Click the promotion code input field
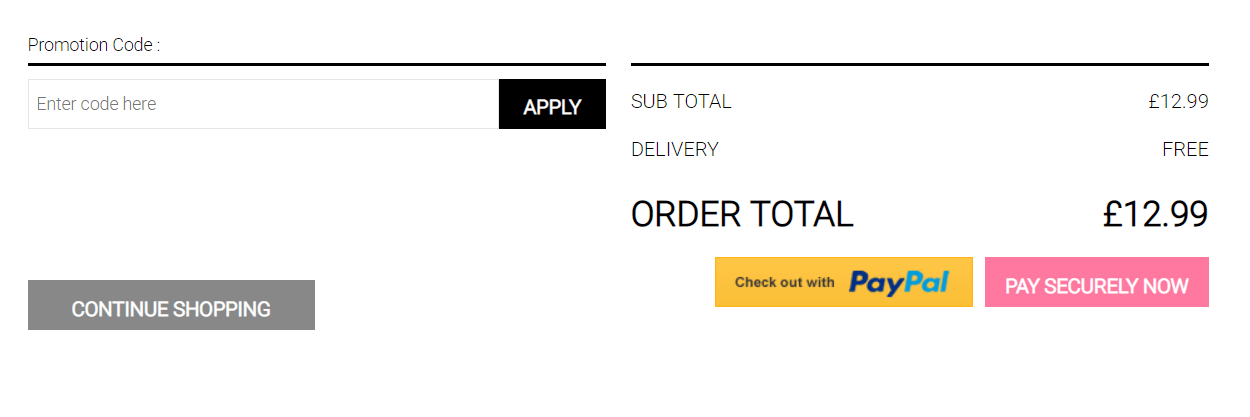The image size is (1250, 417). [x=264, y=104]
